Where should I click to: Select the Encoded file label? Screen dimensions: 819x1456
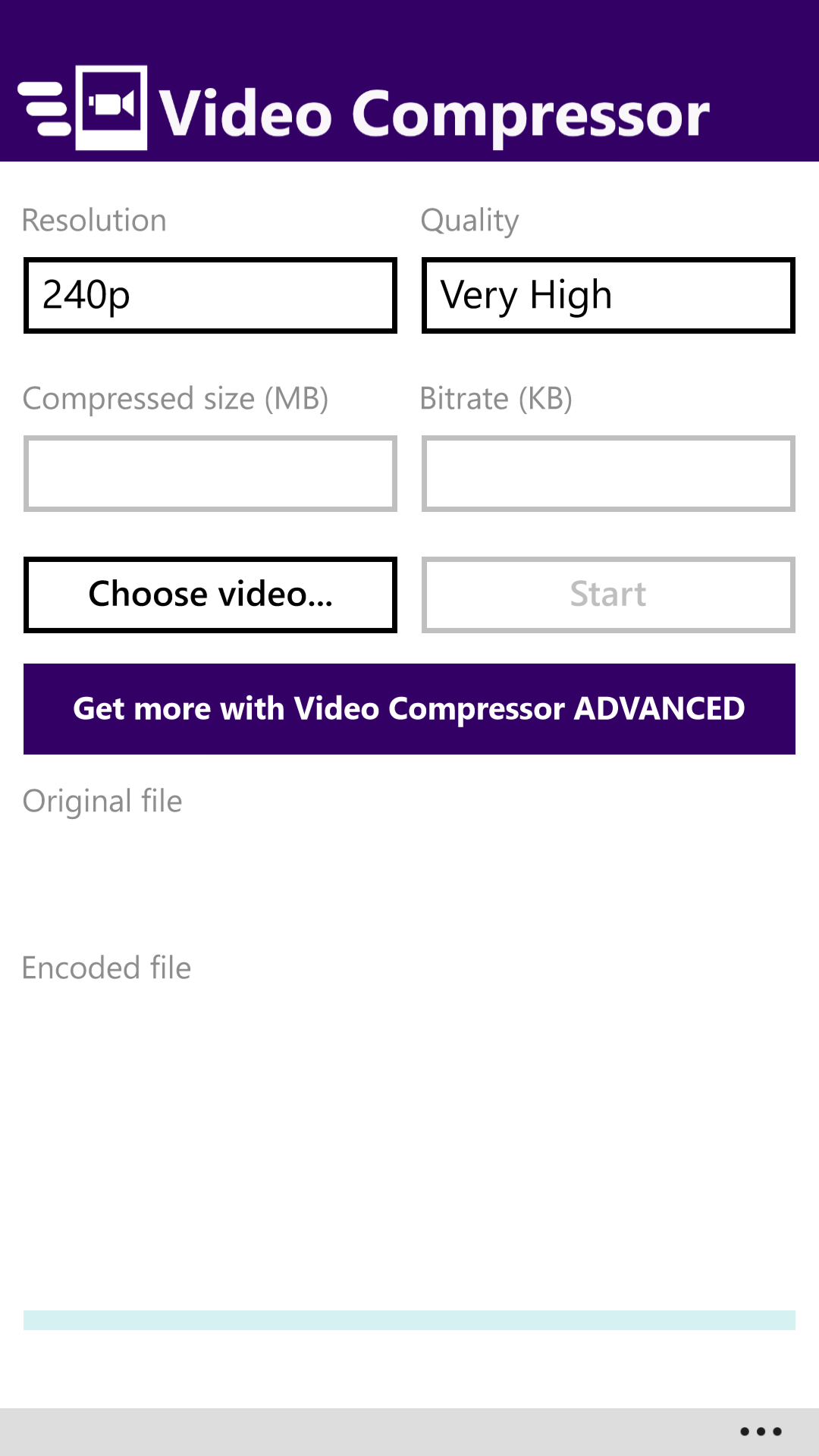tap(106, 968)
